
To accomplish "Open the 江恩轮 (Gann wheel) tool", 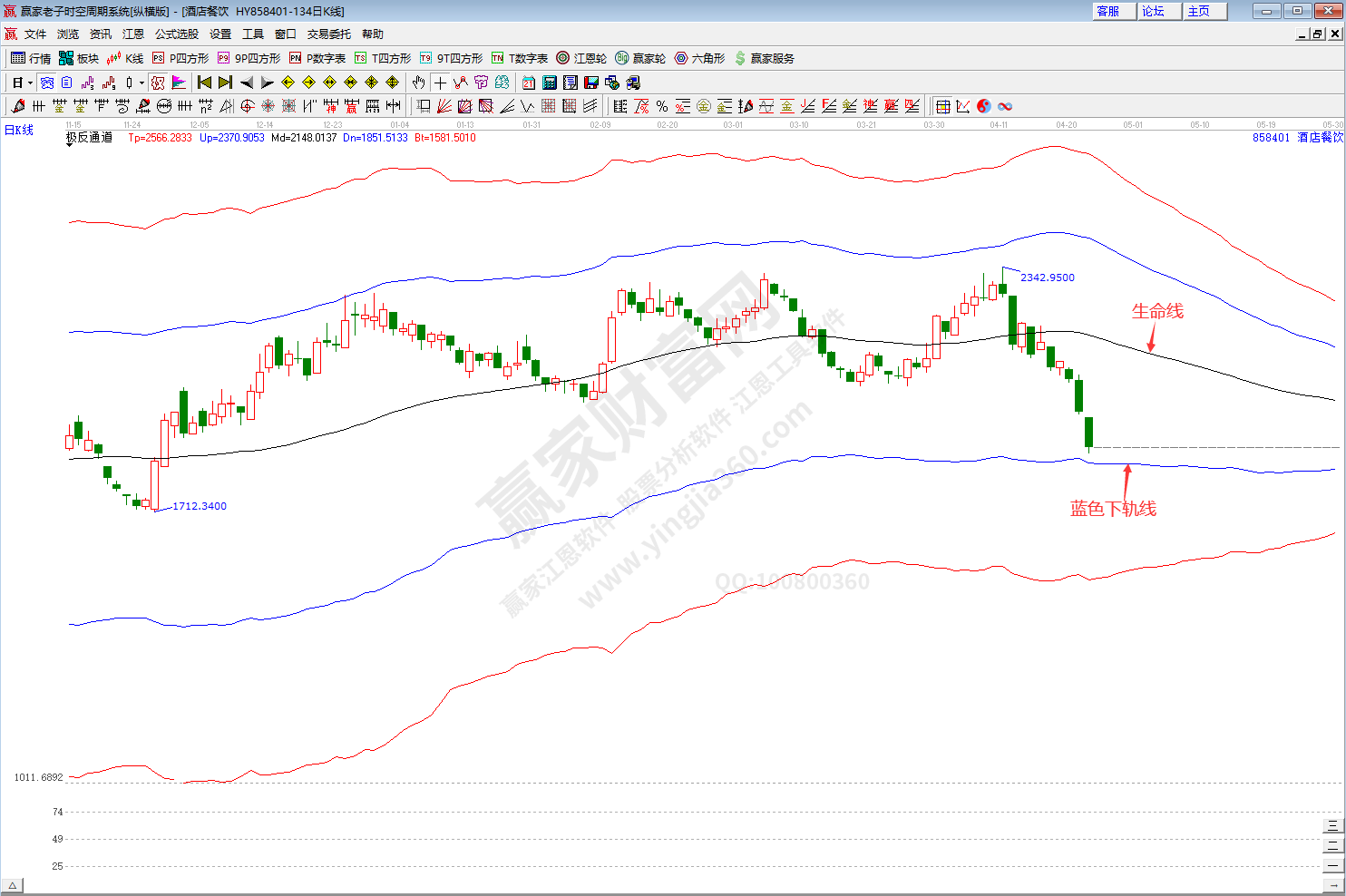I will (x=581, y=58).
